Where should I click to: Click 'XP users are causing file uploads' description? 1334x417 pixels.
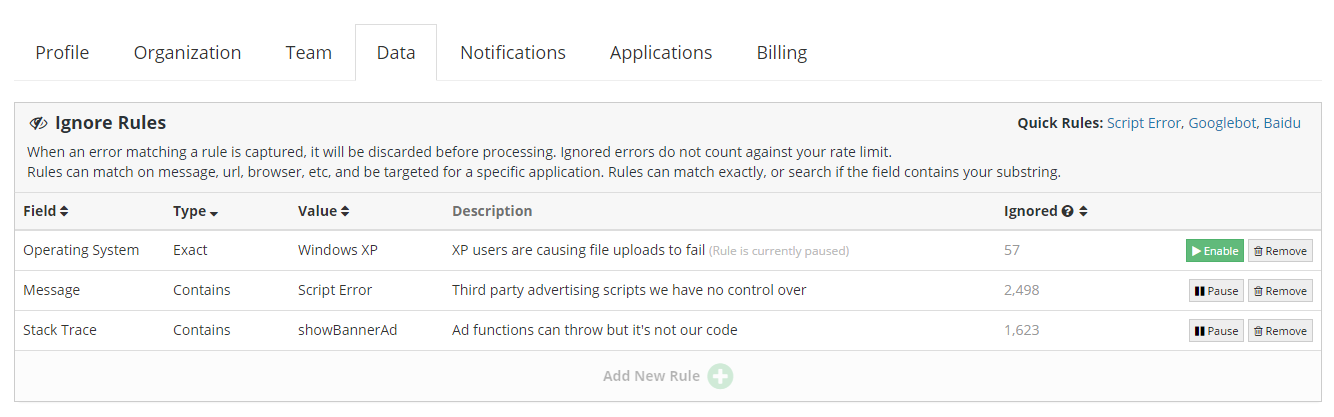(579, 250)
